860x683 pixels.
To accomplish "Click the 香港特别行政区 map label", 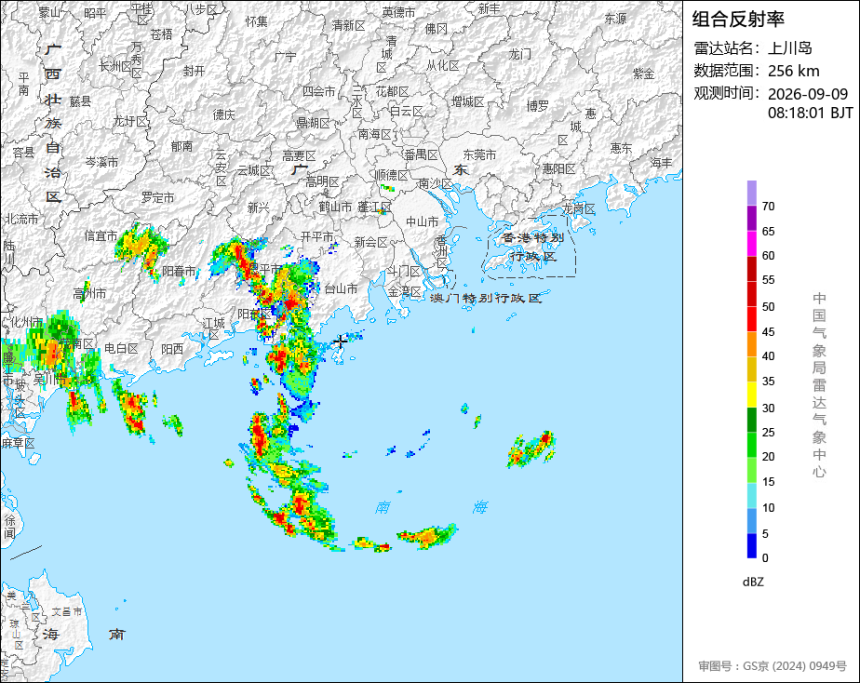I will click(x=533, y=247).
